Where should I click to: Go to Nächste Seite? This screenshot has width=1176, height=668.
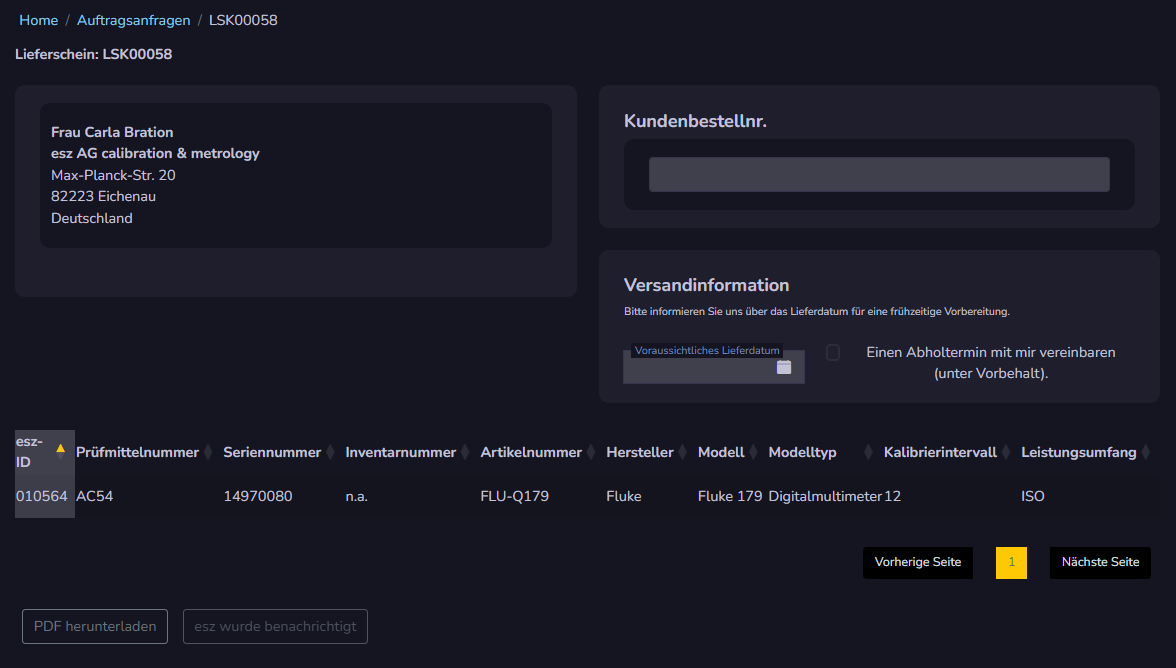[1100, 562]
